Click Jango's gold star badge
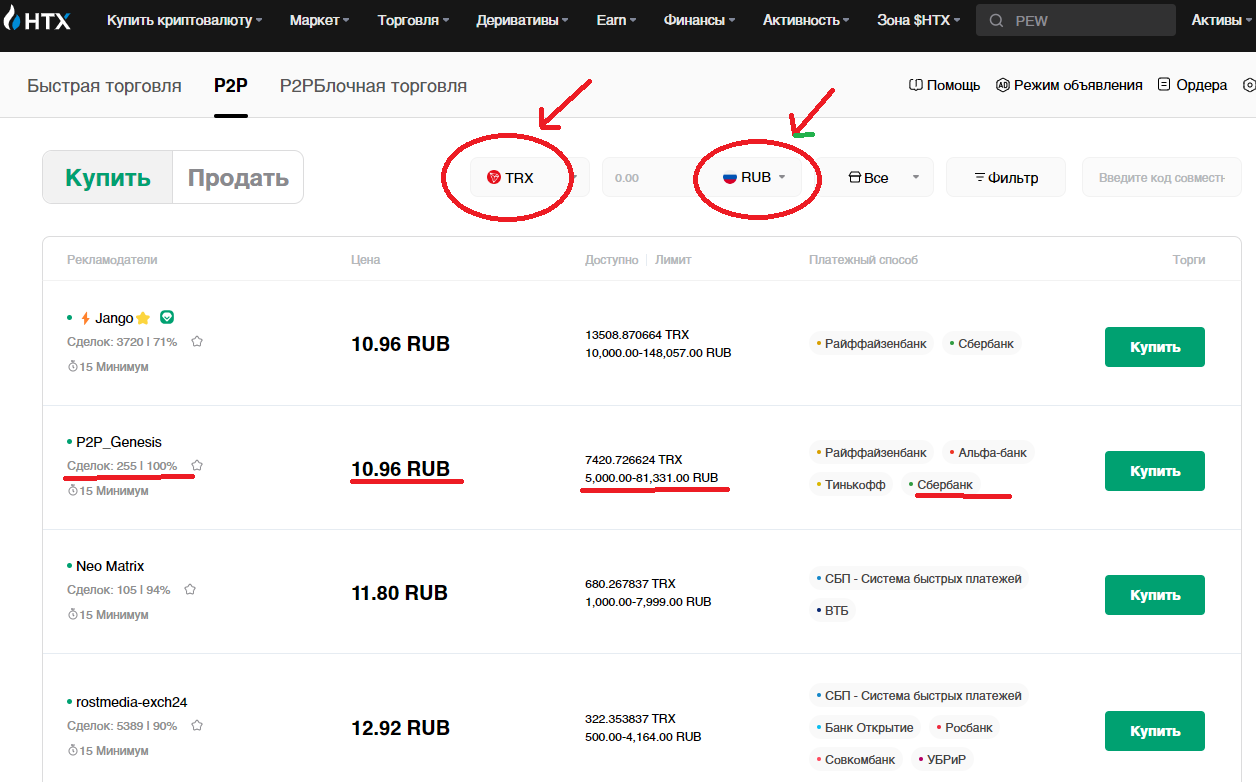The height and width of the screenshot is (782, 1256). (x=143, y=318)
